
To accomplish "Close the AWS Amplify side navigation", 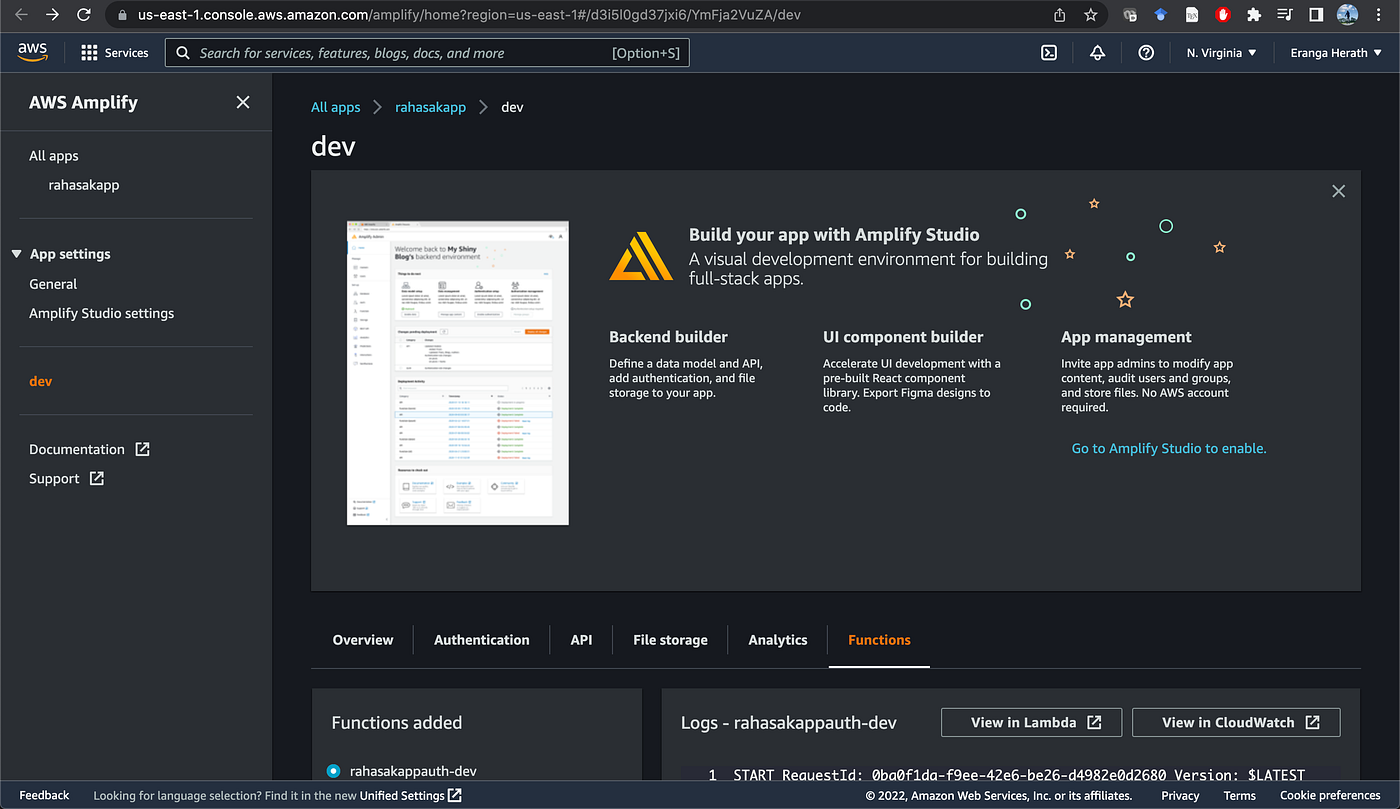I will (x=243, y=102).
